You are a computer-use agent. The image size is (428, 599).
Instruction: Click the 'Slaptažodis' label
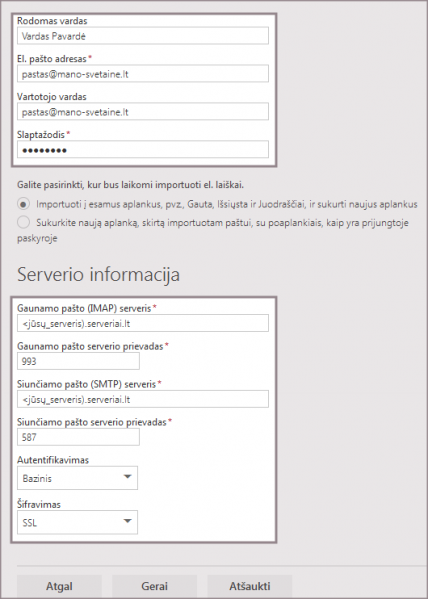click(41, 135)
